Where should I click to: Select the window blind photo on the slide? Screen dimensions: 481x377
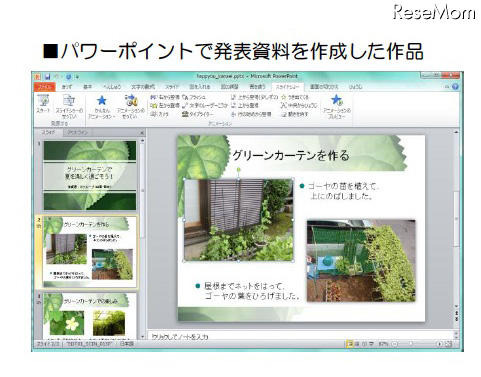(238, 220)
